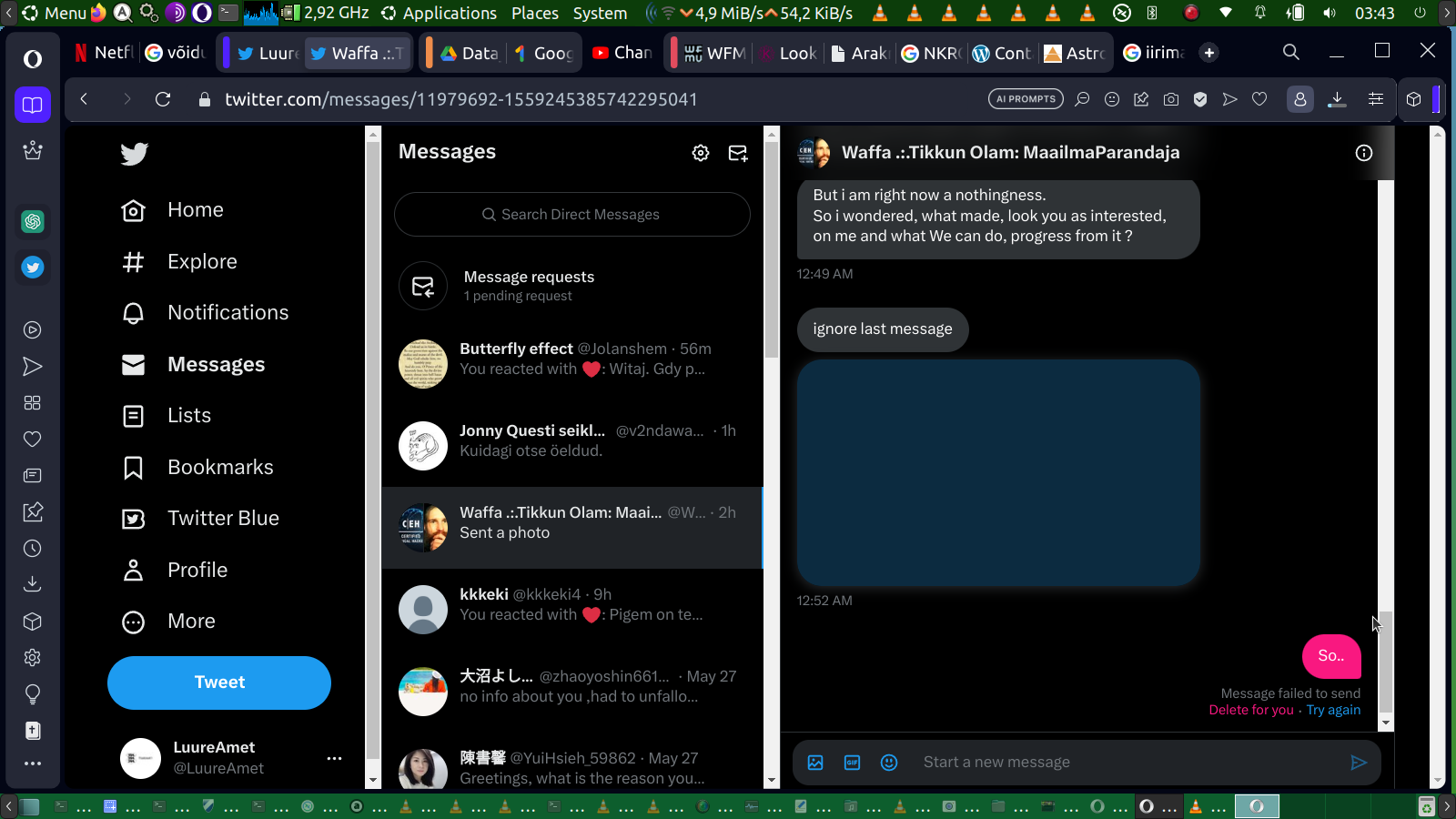The width and height of the screenshot is (1456, 819).
Task: Open Opera sidebar history clock
Action: pos(33,549)
